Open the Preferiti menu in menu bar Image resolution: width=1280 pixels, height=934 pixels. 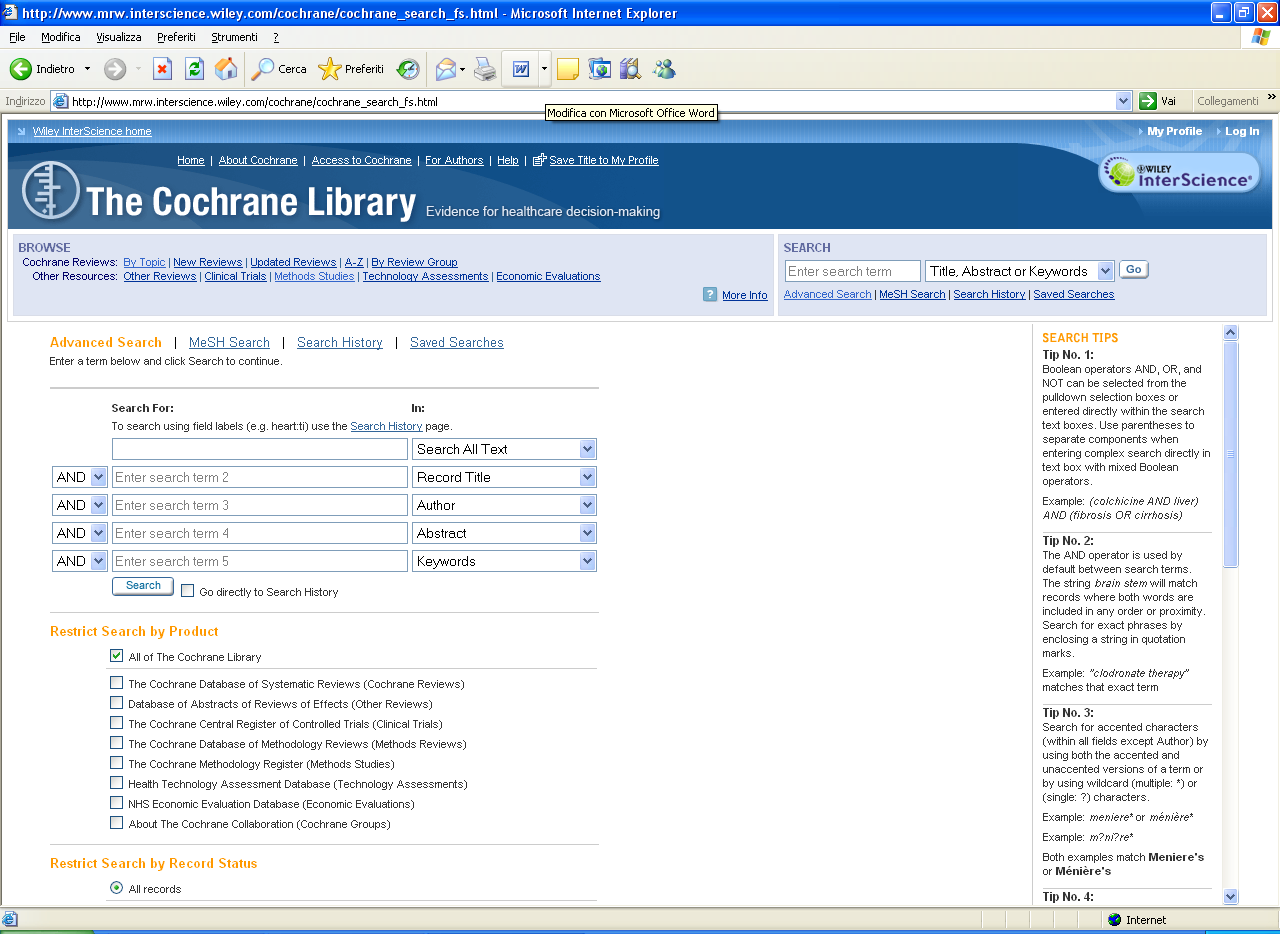pos(176,37)
